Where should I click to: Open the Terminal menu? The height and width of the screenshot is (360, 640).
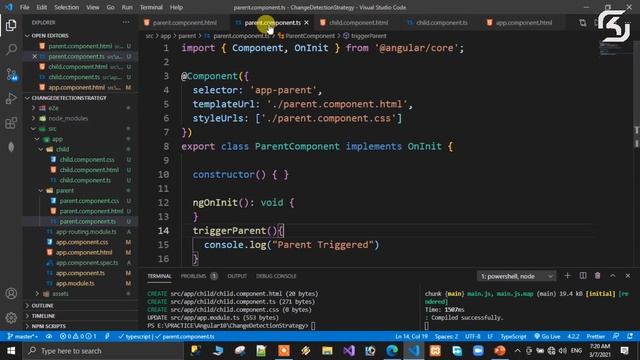[x=151, y=7]
